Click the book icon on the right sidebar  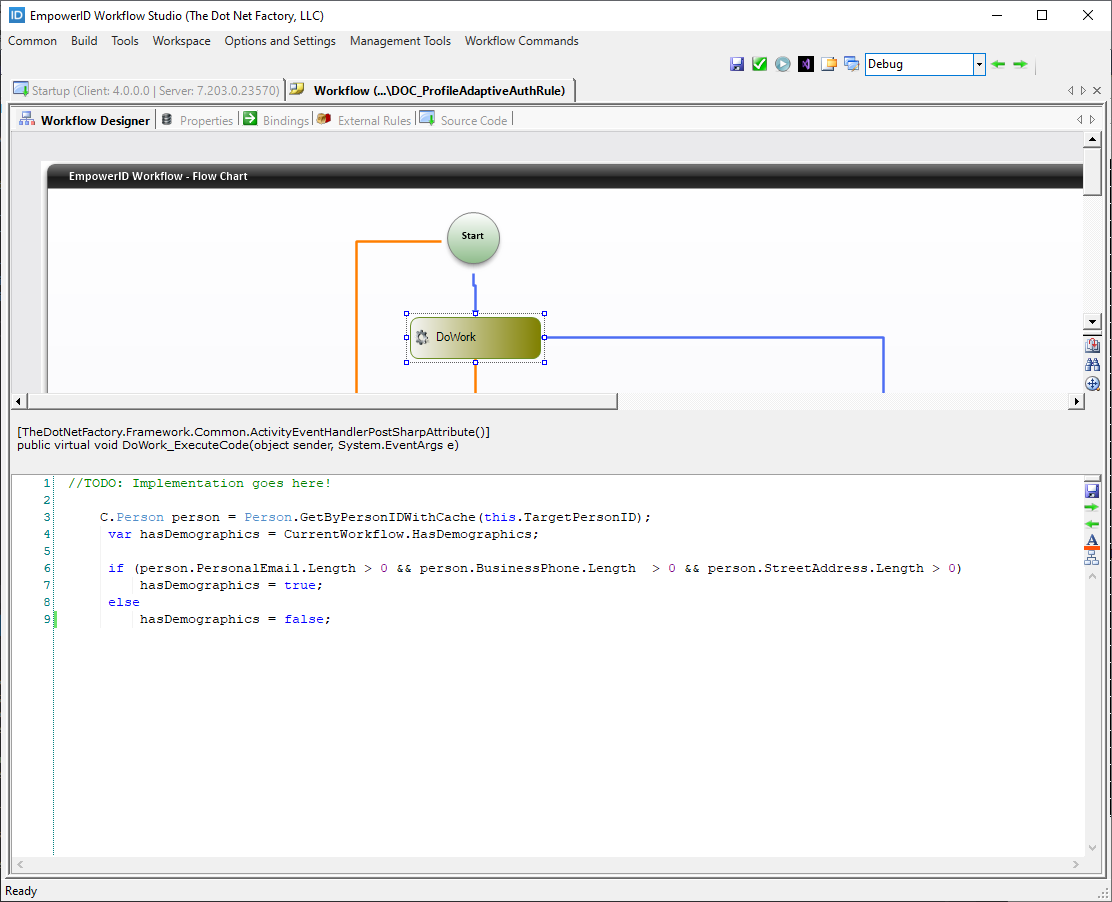tap(1092, 344)
